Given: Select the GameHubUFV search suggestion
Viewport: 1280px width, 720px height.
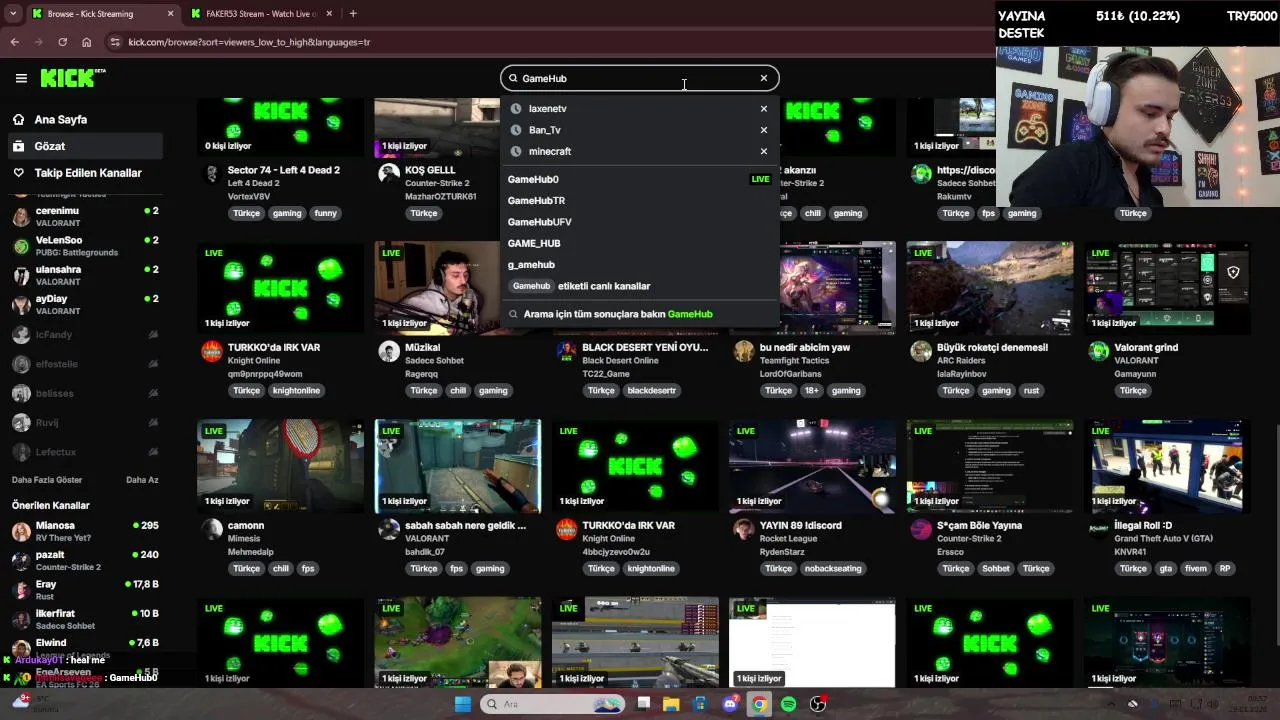Looking at the screenshot, I should click(639, 222).
